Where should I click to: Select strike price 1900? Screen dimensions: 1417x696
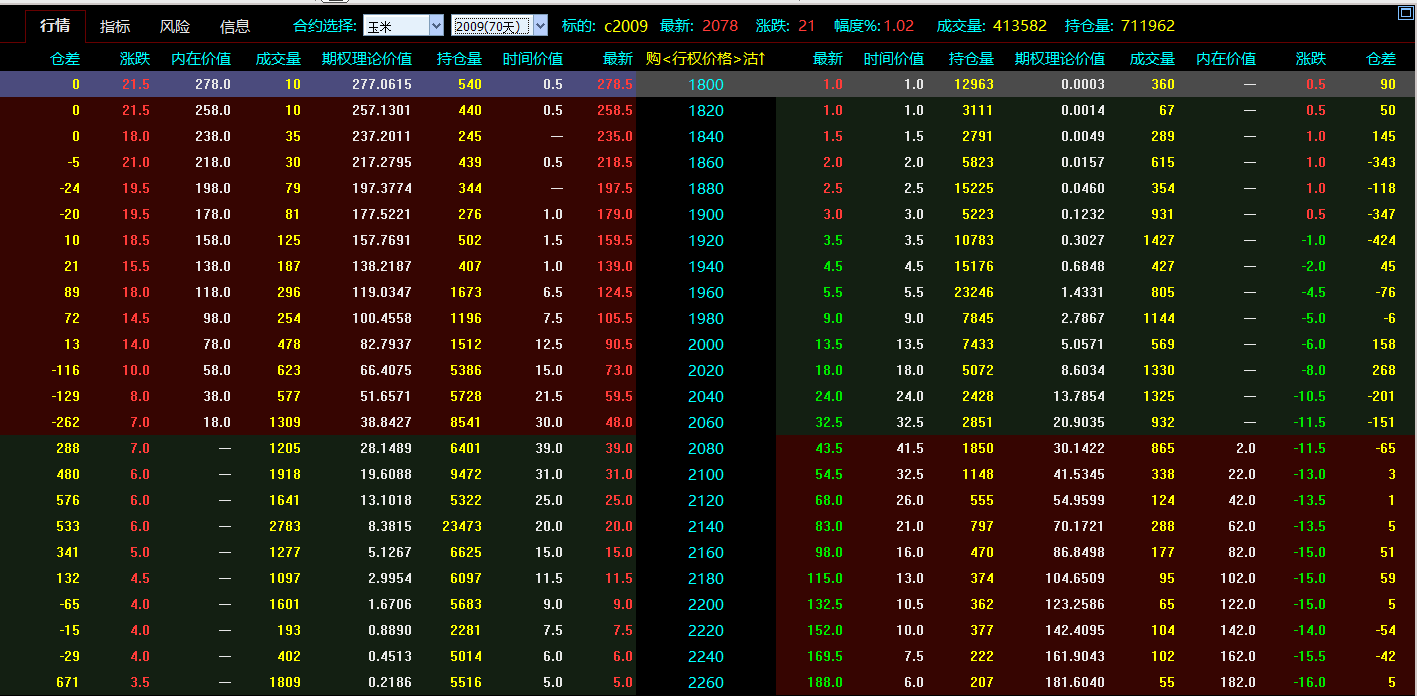(x=706, y=214)
